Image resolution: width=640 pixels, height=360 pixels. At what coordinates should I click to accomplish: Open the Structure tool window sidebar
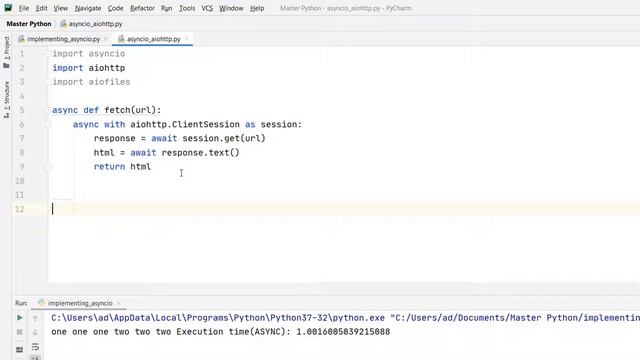point(7,100)
